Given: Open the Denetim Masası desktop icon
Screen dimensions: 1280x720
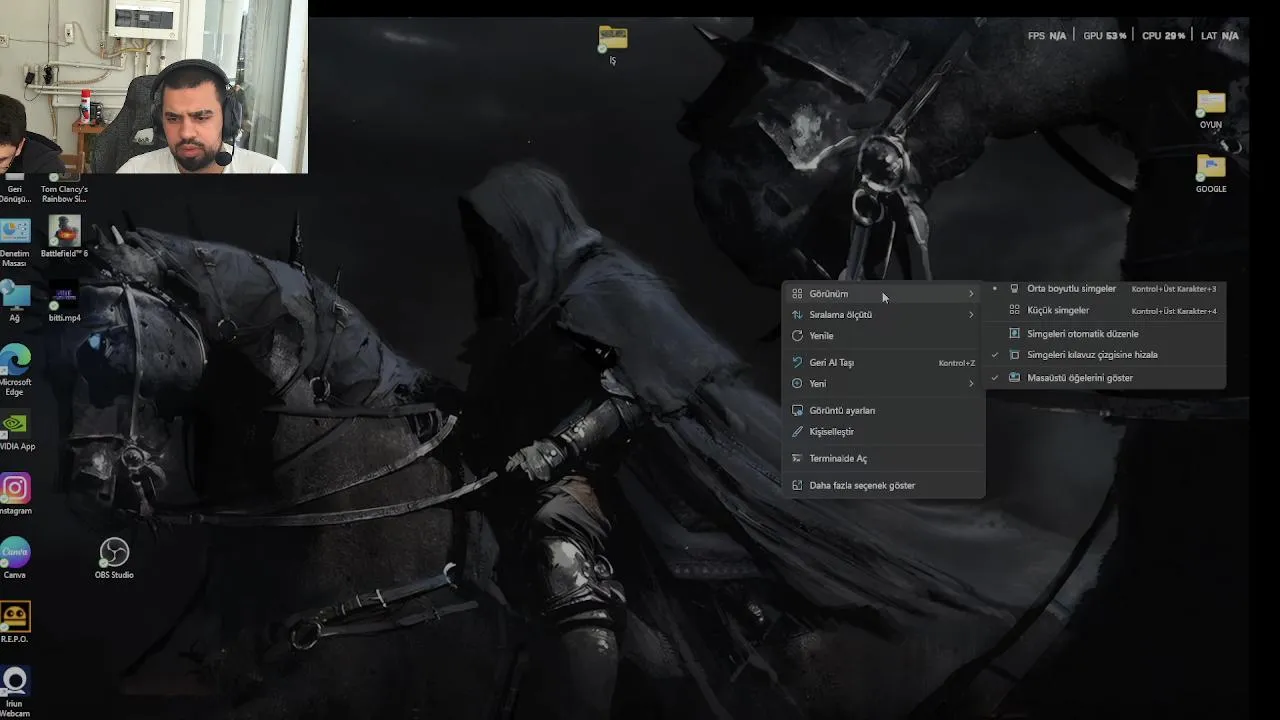Looking at the screenshot, I should tap(15, 242).
